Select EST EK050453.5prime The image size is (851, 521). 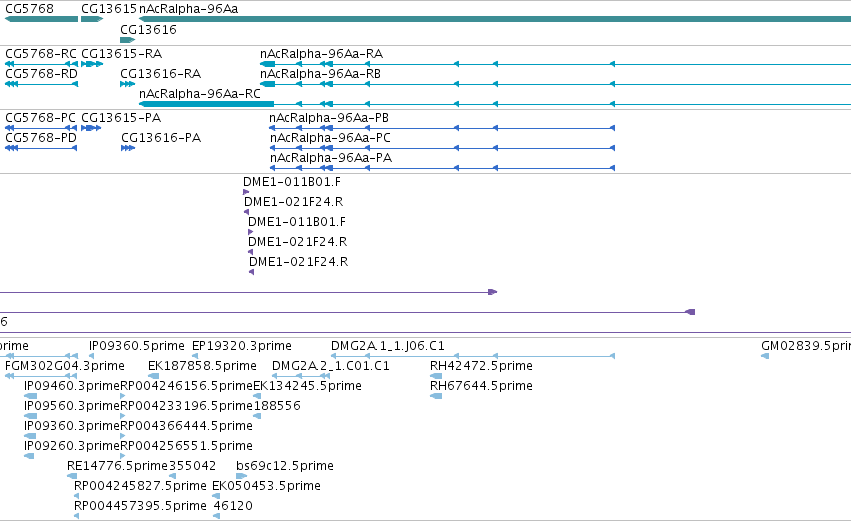pos(266,486)
